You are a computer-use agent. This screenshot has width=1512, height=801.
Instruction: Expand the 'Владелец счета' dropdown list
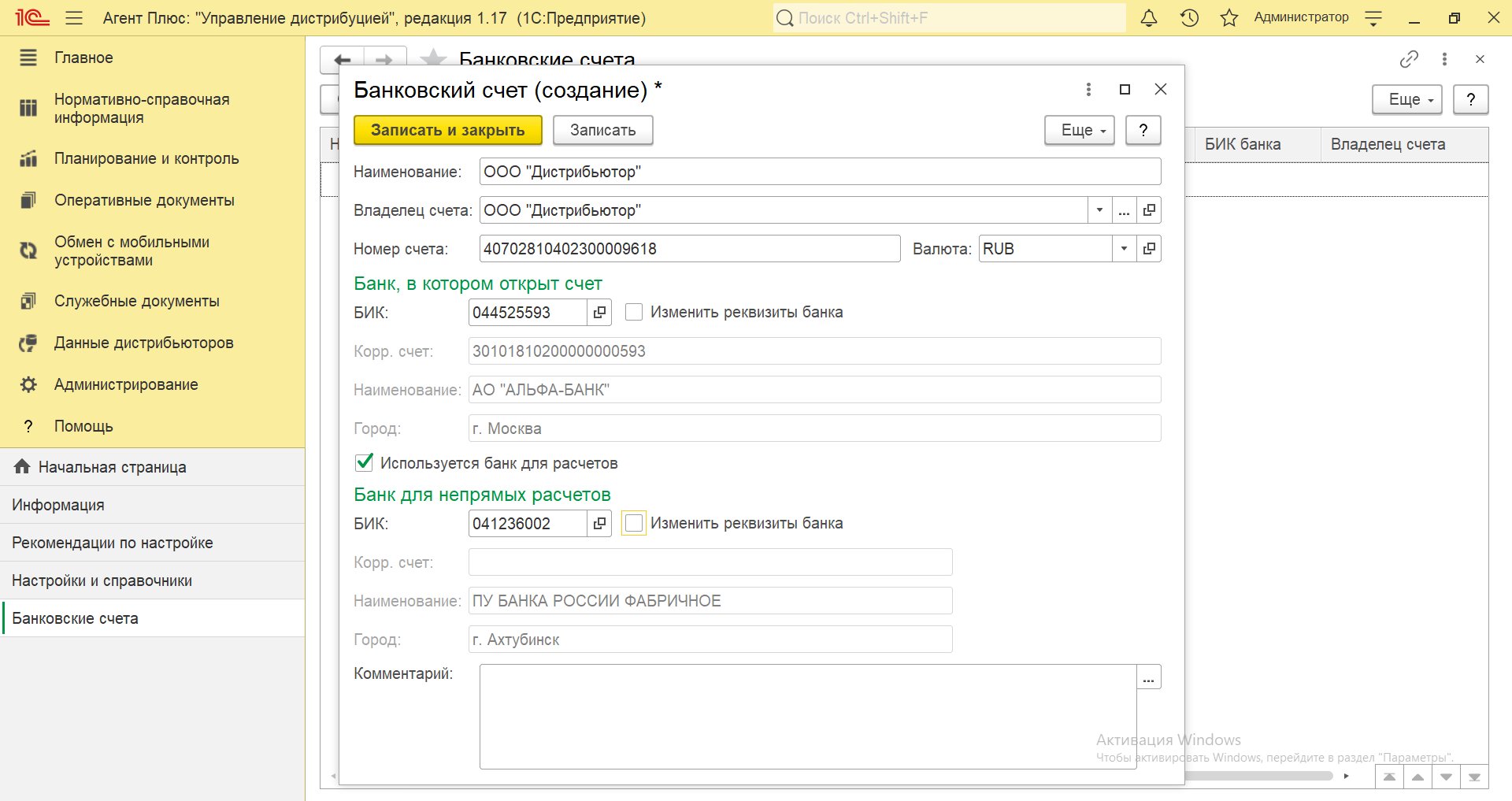1099,210
